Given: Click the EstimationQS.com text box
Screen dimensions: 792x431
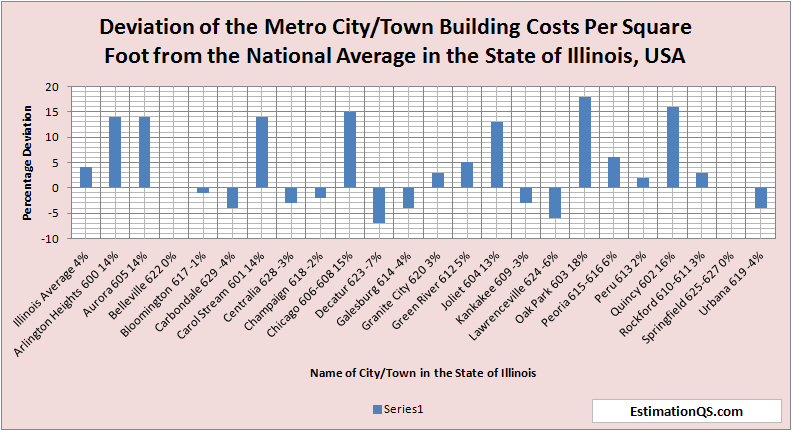Looking at the screenshot, I should (686, 411).
